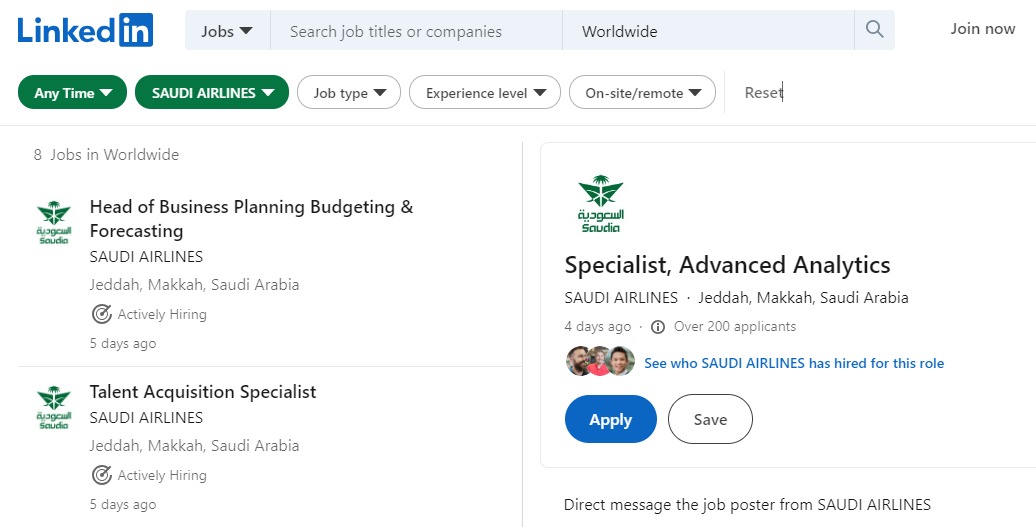Click the LinkedIn logo
Image resolution: width=1036 pixels, height=527 pixels.
click(85, 31)
